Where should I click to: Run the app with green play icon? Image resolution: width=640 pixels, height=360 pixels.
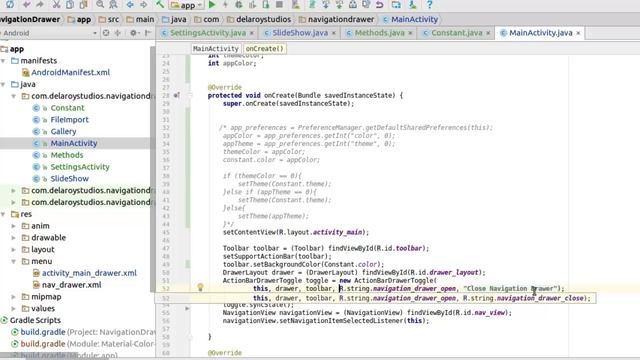(212, 4)
